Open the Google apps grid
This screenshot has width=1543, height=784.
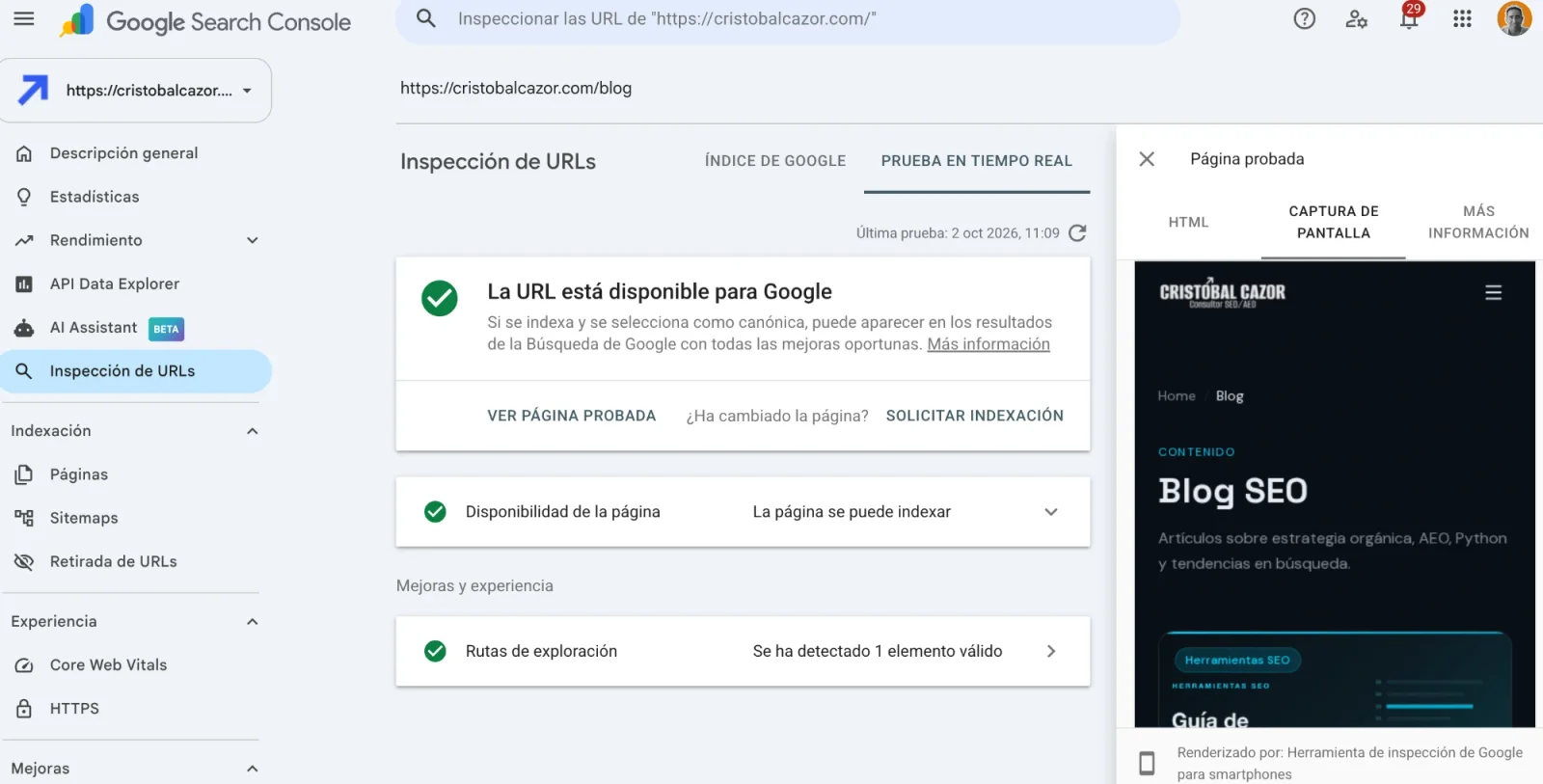[x=1462, y=18]
